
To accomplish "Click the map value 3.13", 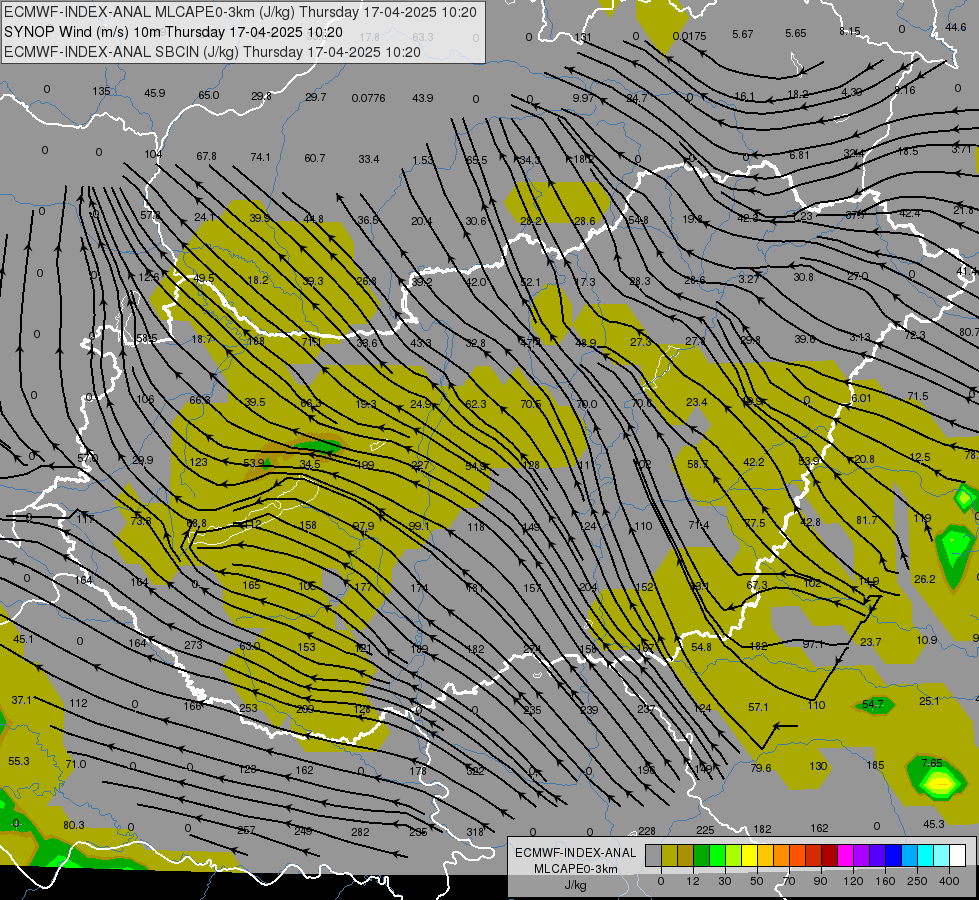I will 860,337.
